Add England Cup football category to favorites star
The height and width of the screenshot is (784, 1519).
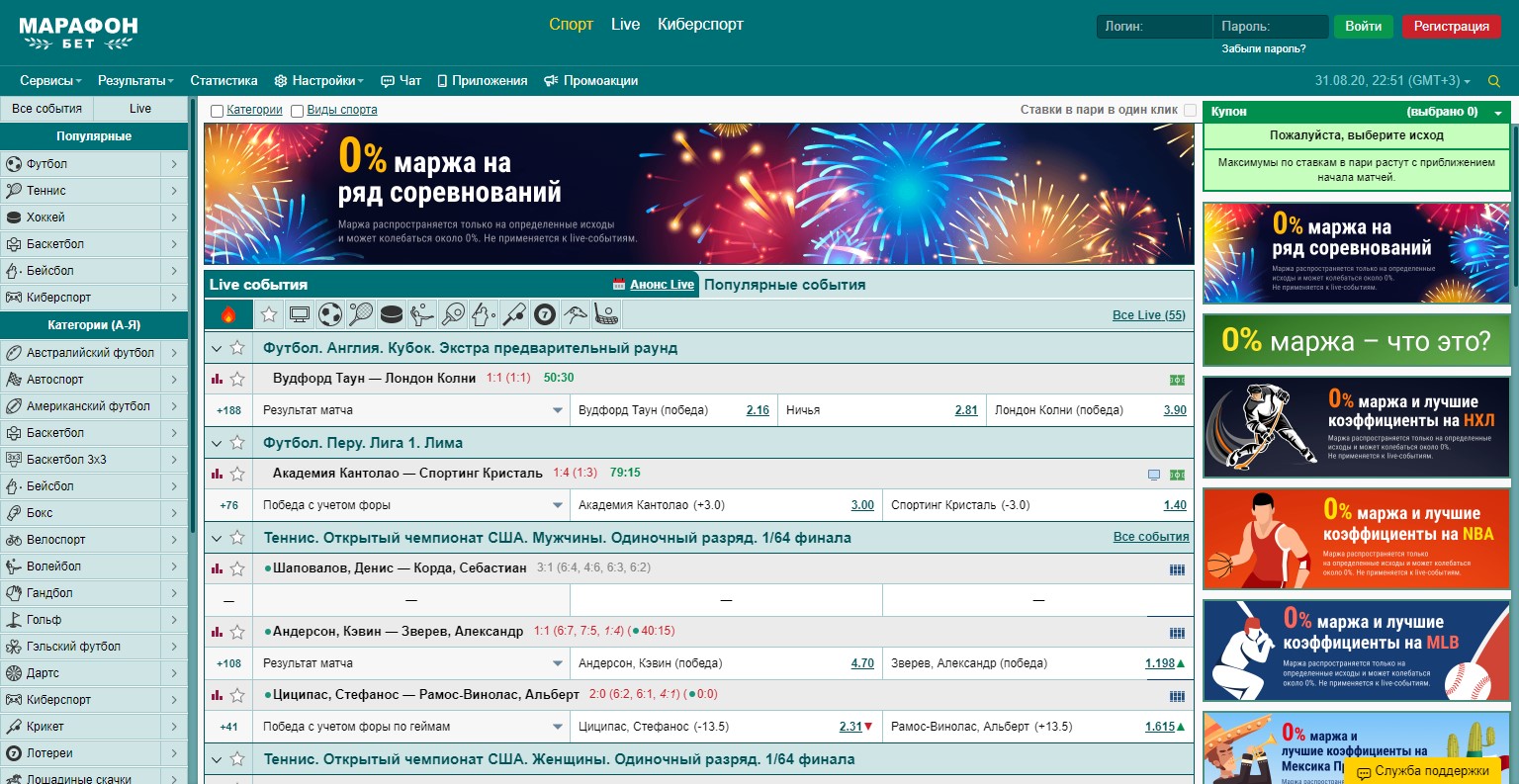[x=237, y=348]
